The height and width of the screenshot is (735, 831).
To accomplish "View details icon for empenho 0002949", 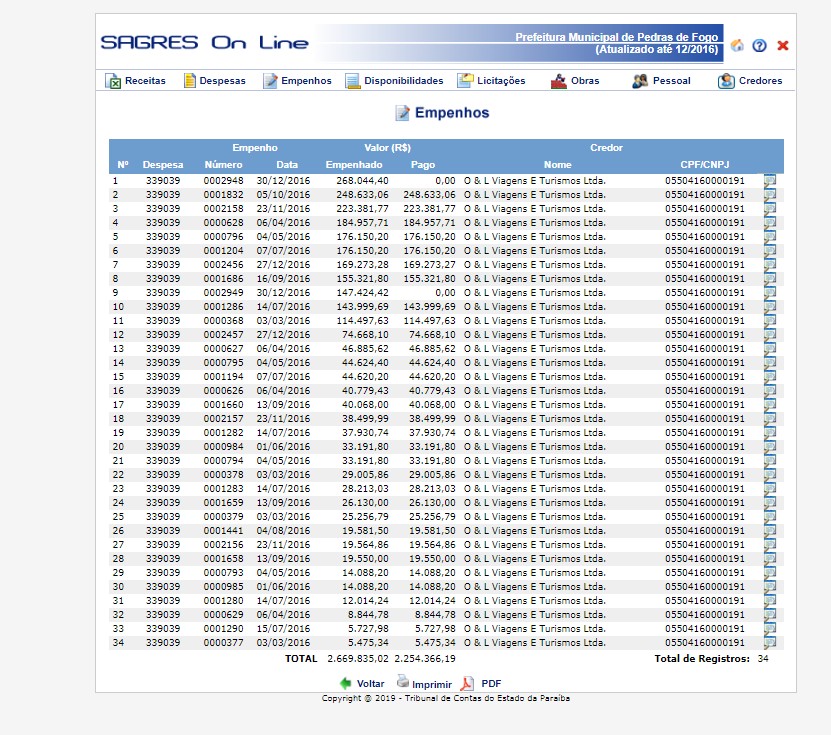I will tap(770, 293).
